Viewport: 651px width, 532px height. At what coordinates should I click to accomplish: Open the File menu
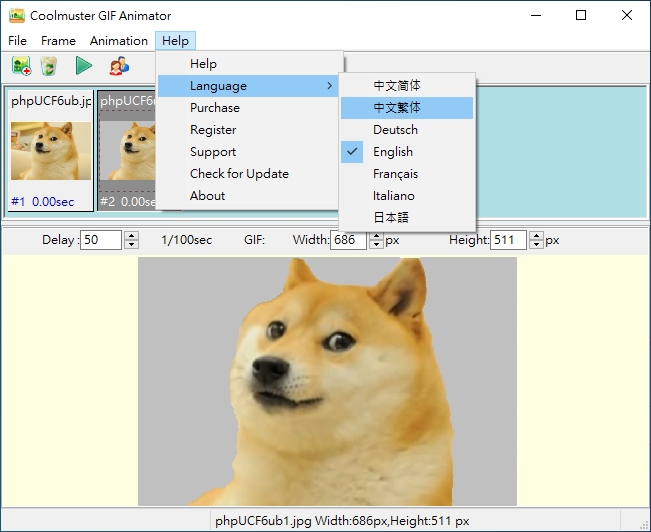tap(17, 41)
